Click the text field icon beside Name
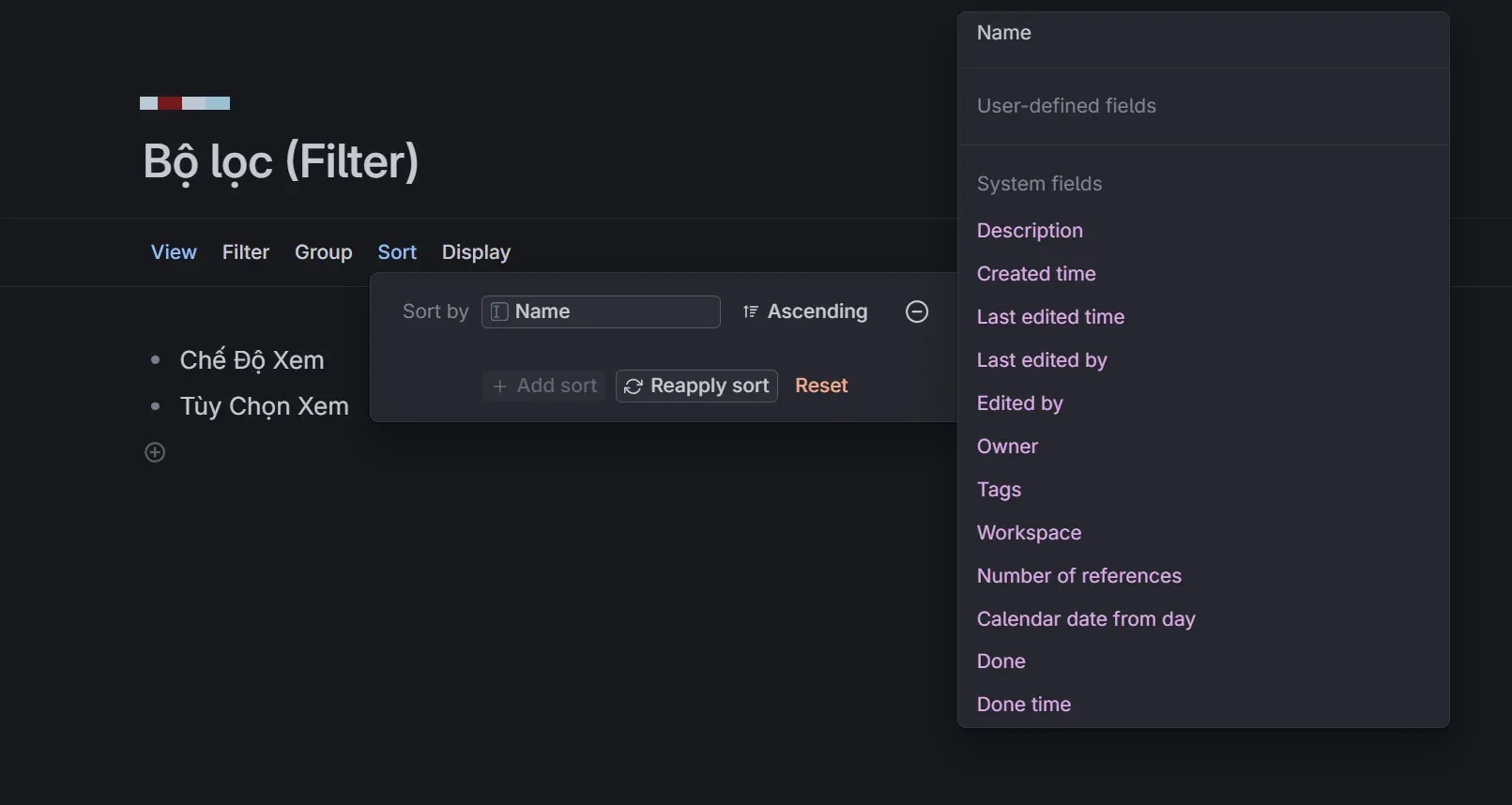This screenshot has height=805, width=1512. tap(499, 311)
